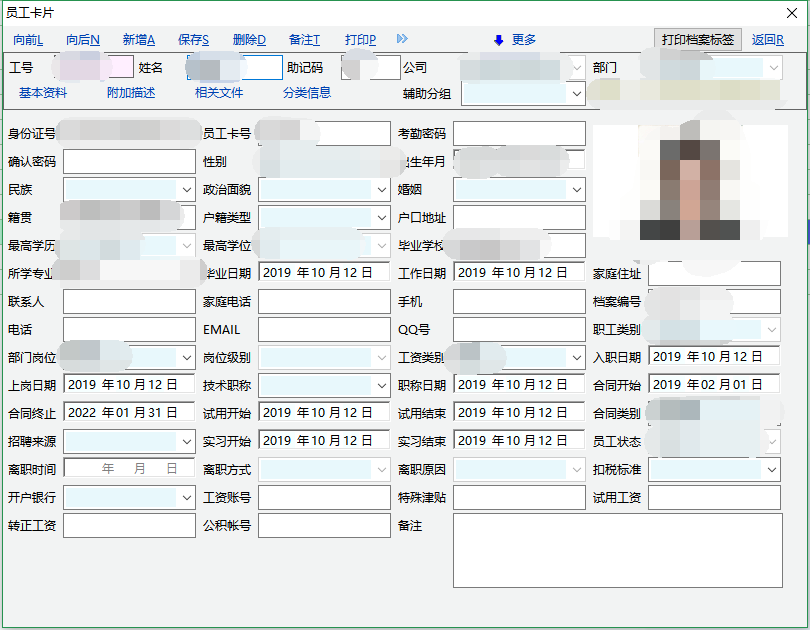Open the 相关文件 tab

(219, 93)
